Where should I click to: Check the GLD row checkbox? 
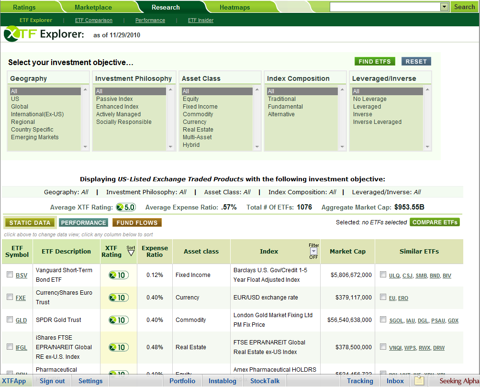coord(9,319)
